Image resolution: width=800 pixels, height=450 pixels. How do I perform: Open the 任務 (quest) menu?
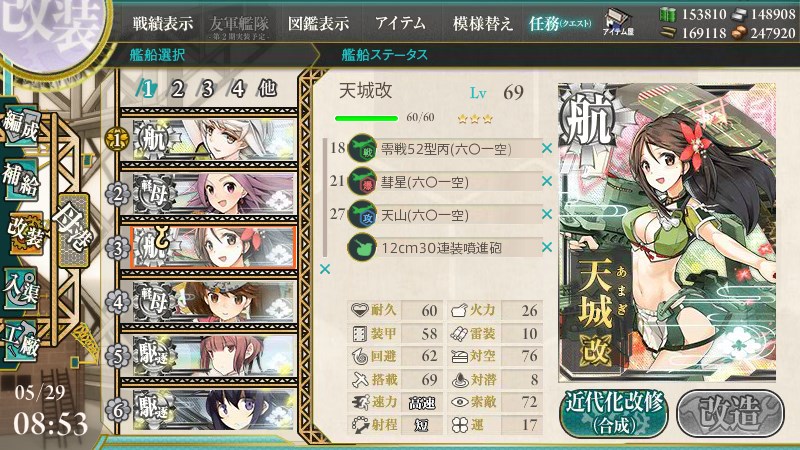pos(560,23)
